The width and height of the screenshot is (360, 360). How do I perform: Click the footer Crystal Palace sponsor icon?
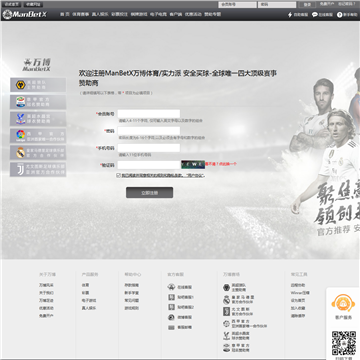coord(227,336)
